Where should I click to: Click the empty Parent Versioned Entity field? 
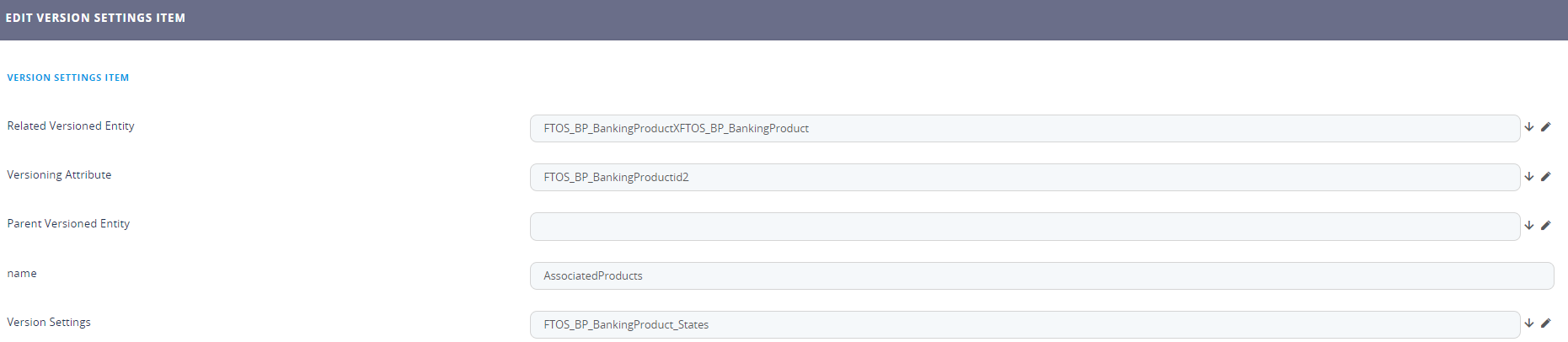[x=1024, y=227]
